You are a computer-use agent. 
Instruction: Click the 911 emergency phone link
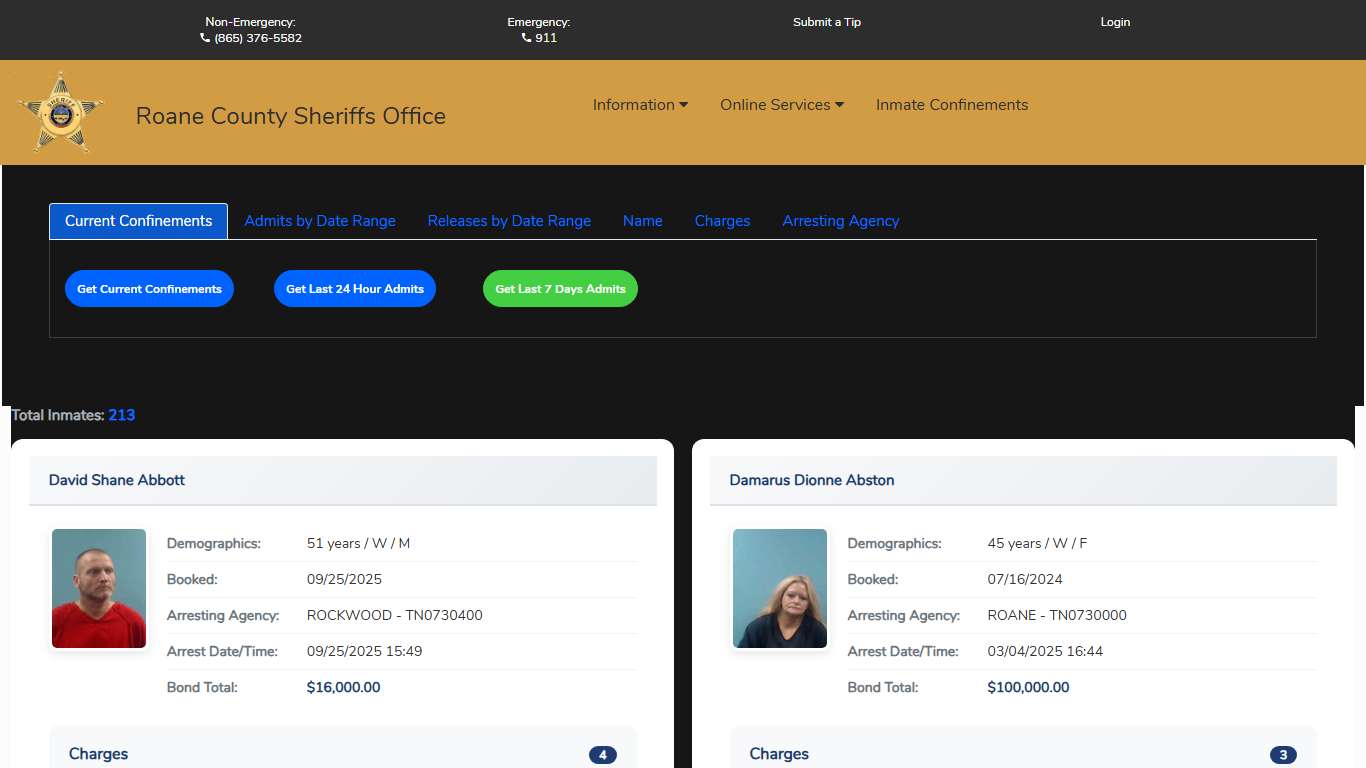pyautogui.click(x=545, y=38)
